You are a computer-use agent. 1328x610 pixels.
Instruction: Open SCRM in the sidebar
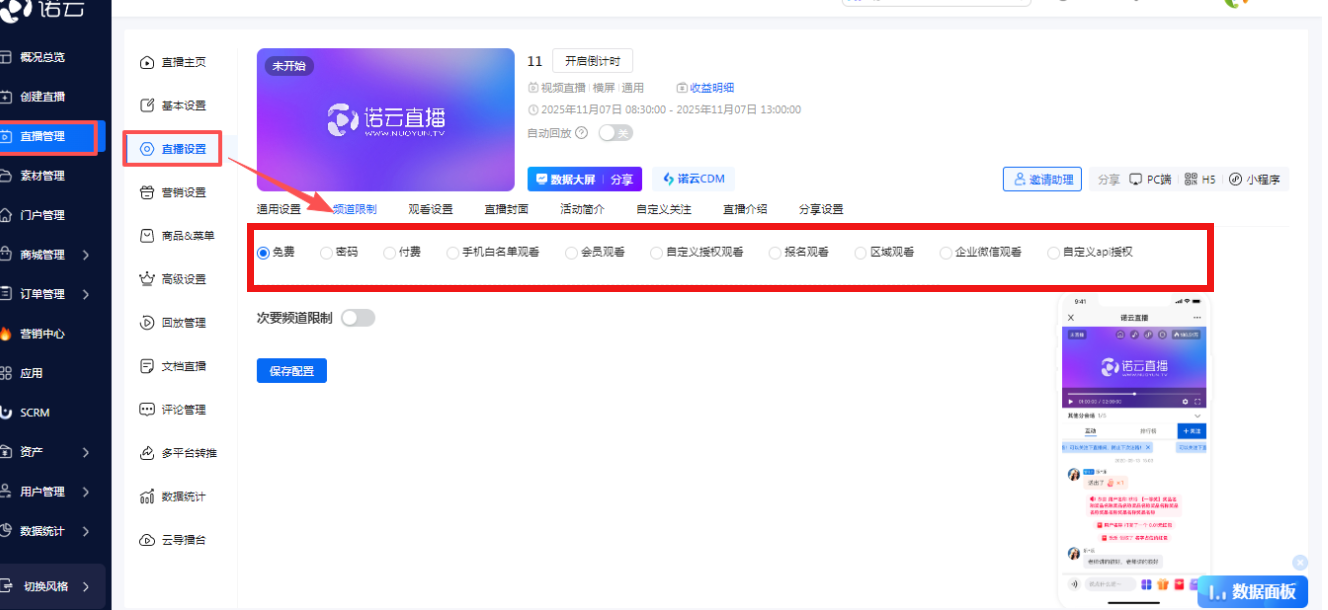click(x=35, y=412)
